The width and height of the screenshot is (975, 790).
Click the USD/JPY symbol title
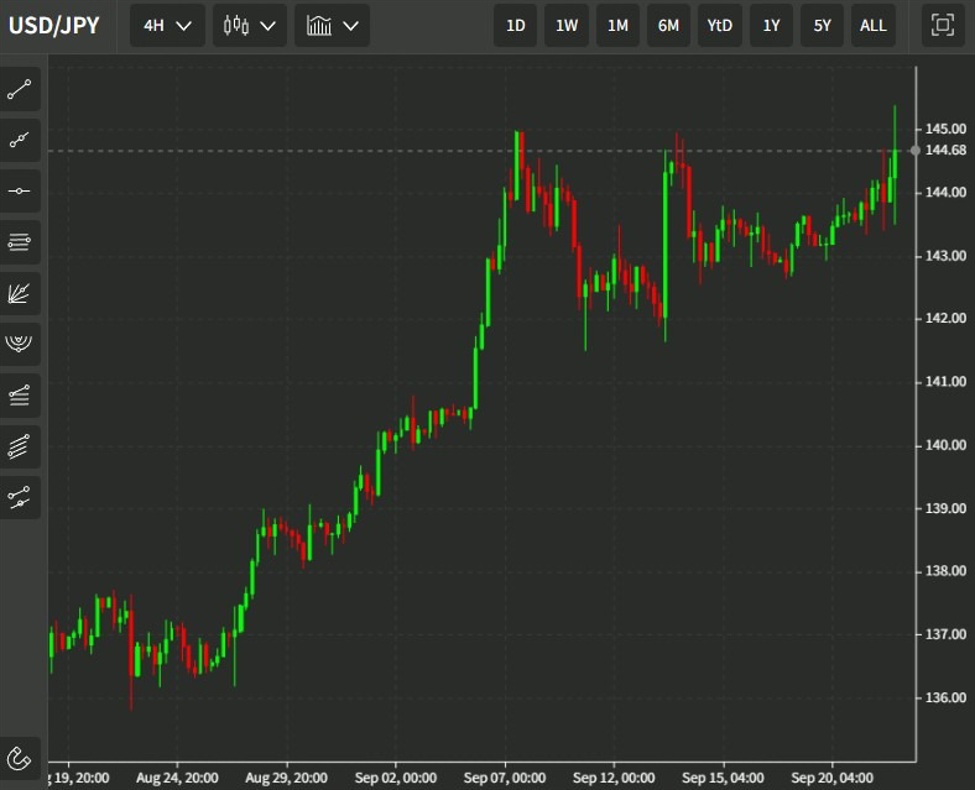coord(56,26)
